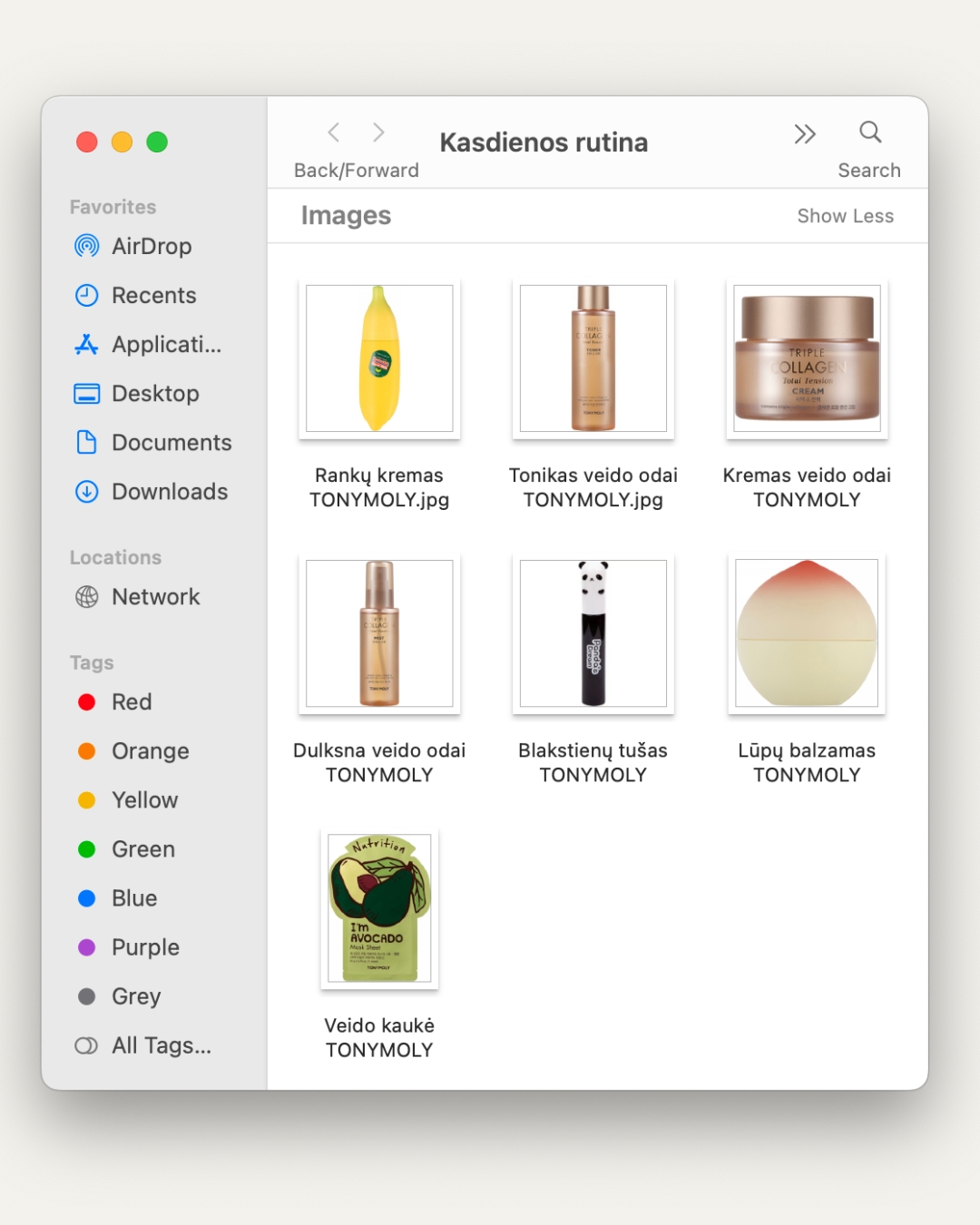The image size is (980, 1225).
Task: Select the face mist spray thumbnail
Action: coord(379,633)
